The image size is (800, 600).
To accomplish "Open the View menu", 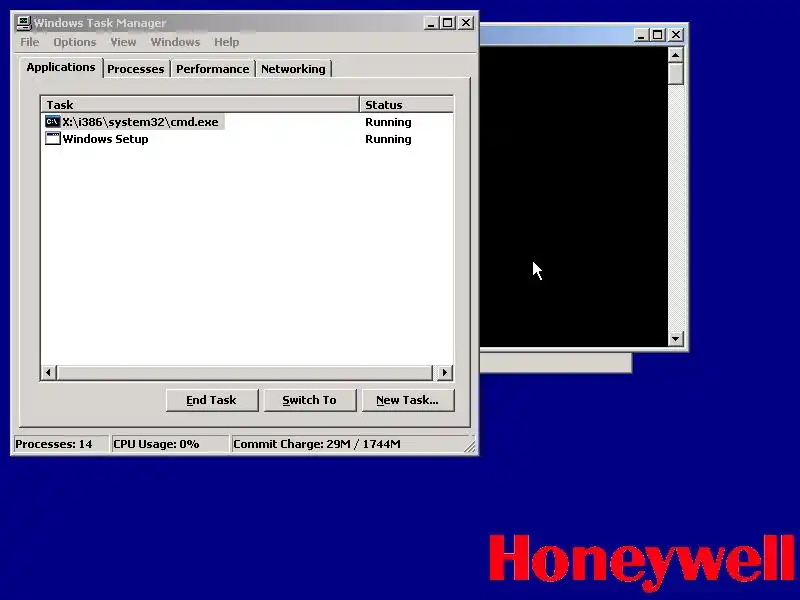I will point(123,42).
